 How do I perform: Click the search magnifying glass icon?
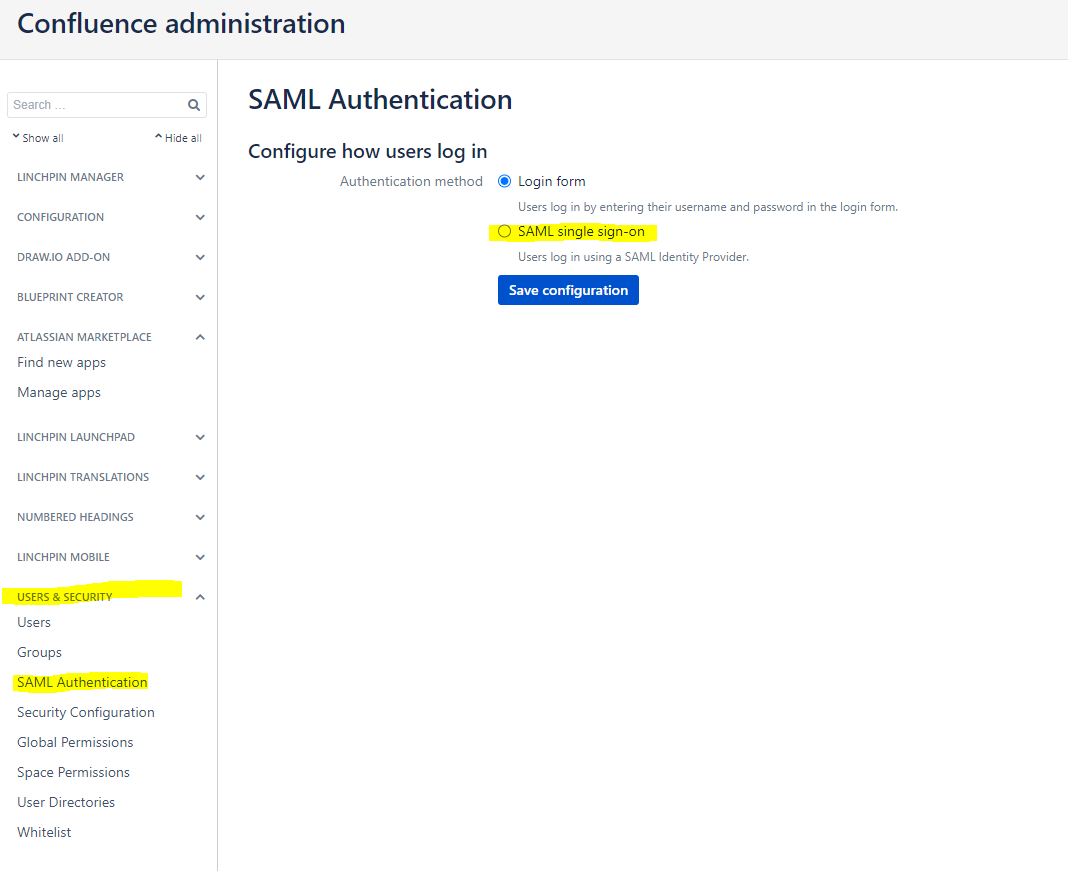click(193, 104)
